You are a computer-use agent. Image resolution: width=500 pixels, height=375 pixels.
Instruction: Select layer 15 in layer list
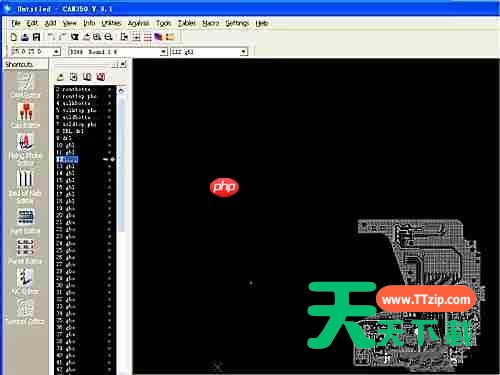(x=85, y=180)
